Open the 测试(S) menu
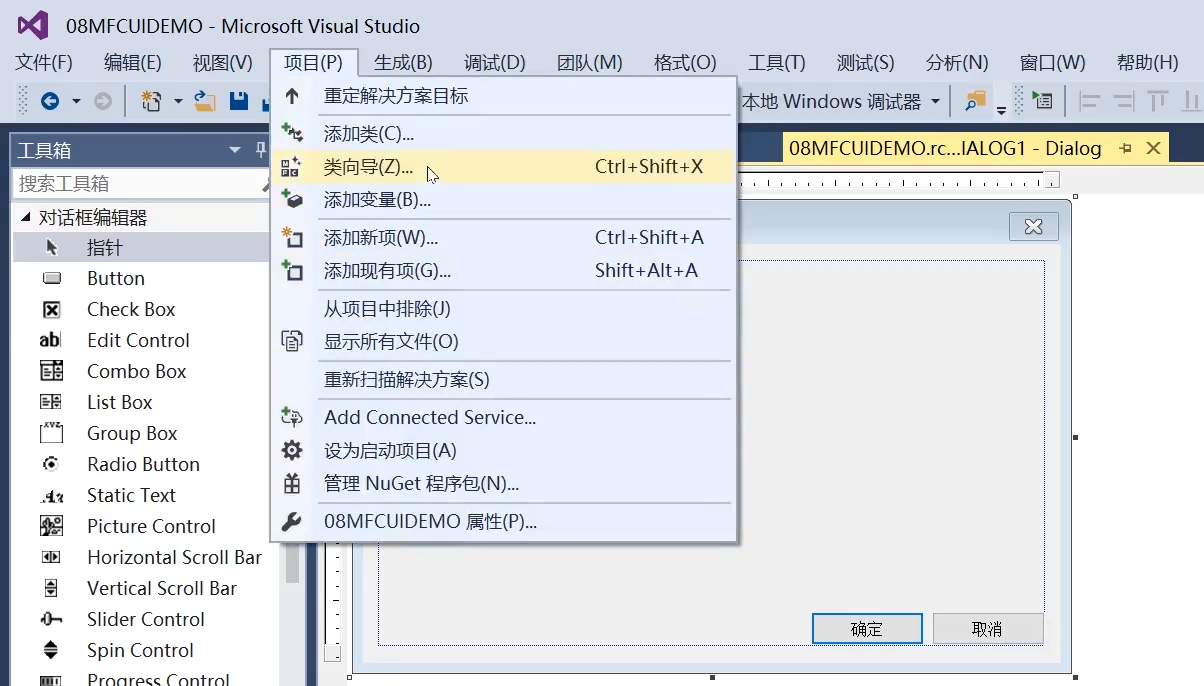Viewport: 1204px width, 686px height. point(866,62)
